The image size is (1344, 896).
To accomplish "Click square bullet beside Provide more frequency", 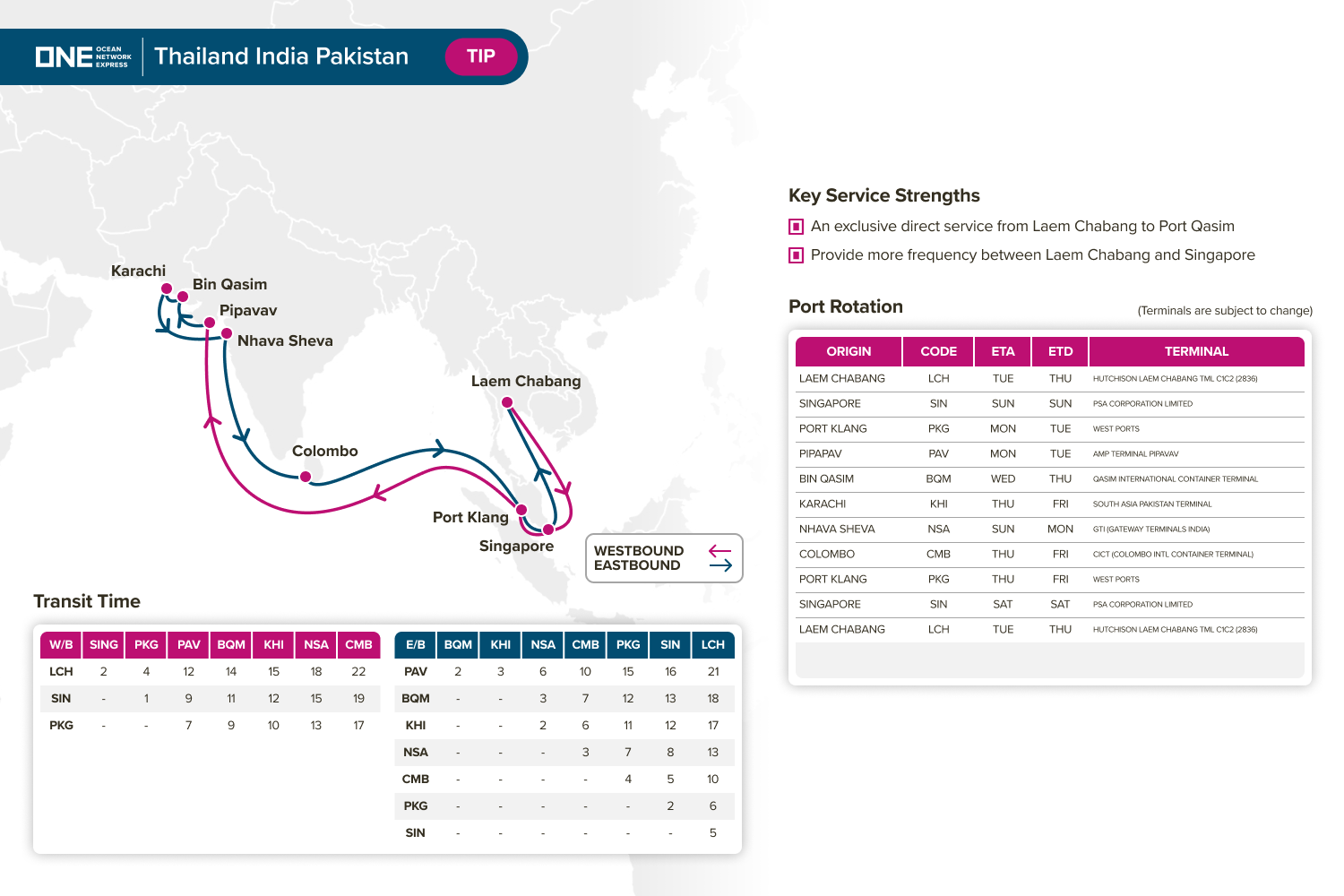I will (796, 255).
